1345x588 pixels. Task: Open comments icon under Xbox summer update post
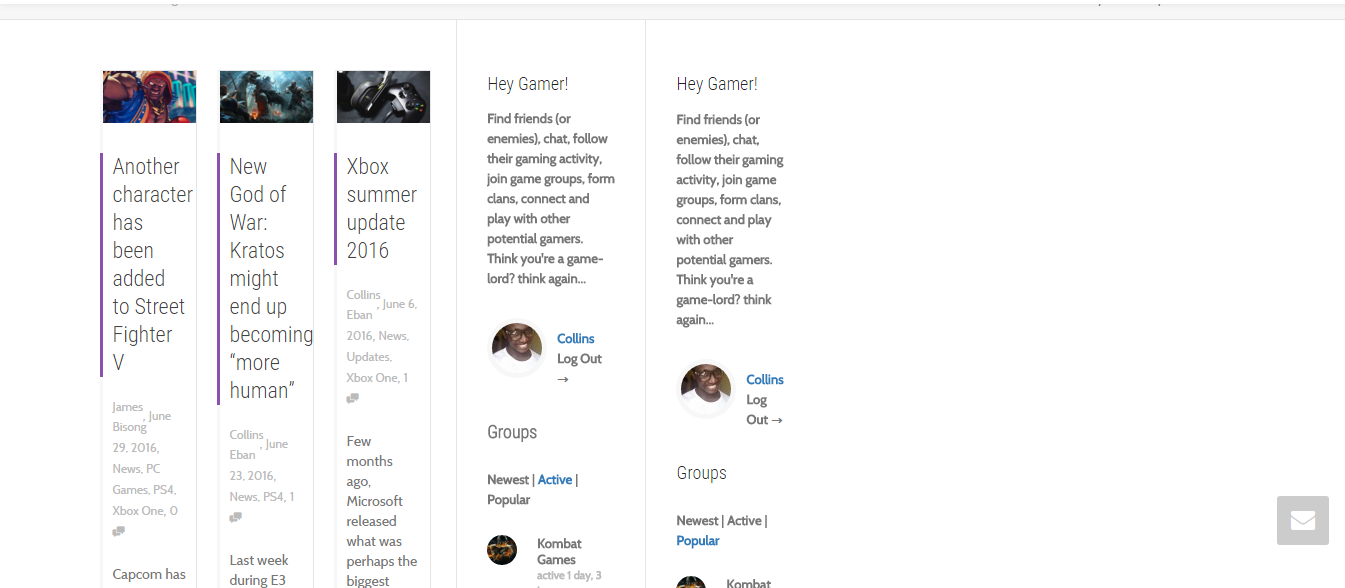tap(352, 399)
